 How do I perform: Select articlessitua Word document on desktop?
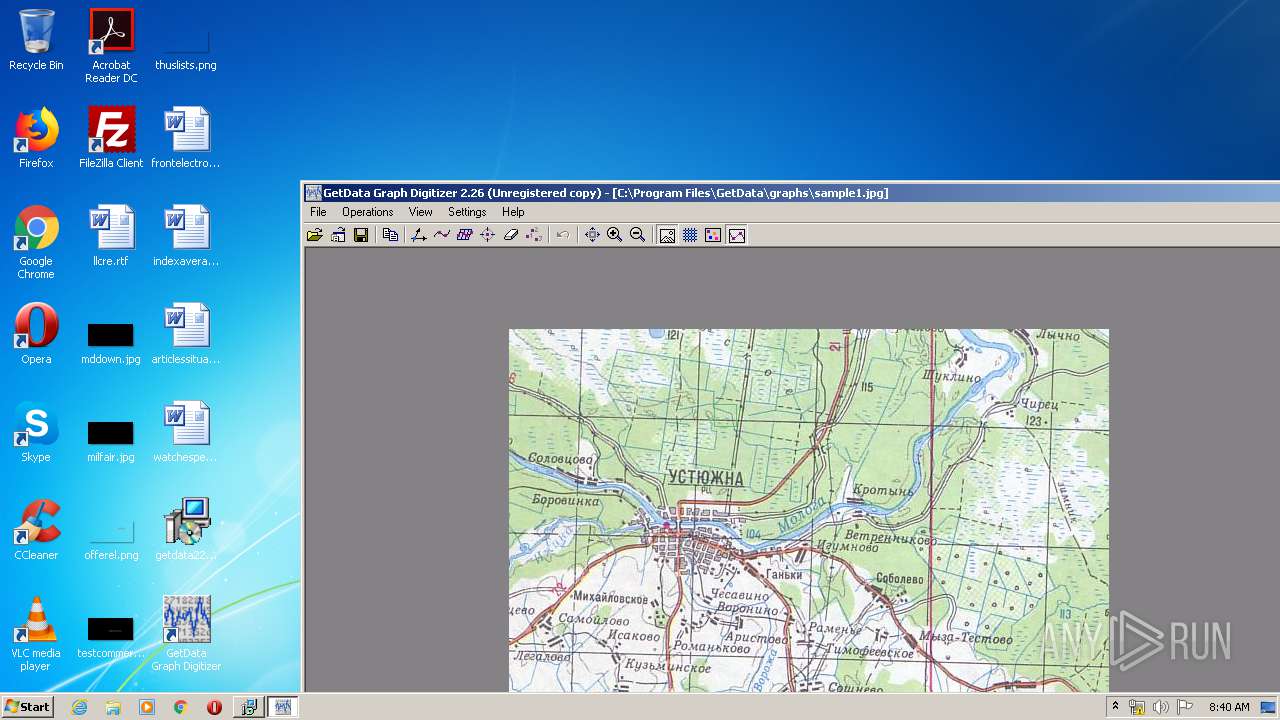186,334
